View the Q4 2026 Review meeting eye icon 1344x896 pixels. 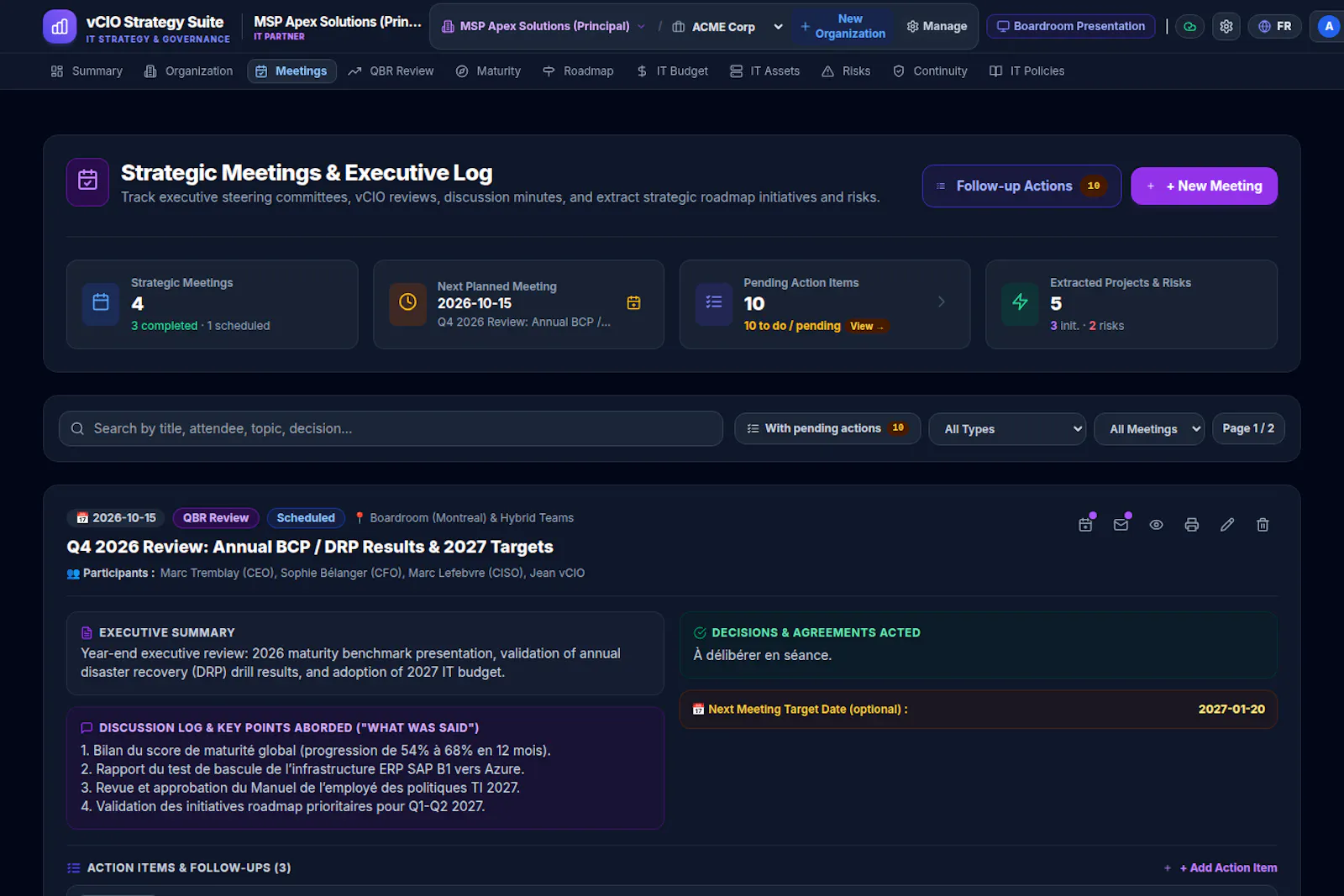1156,525
